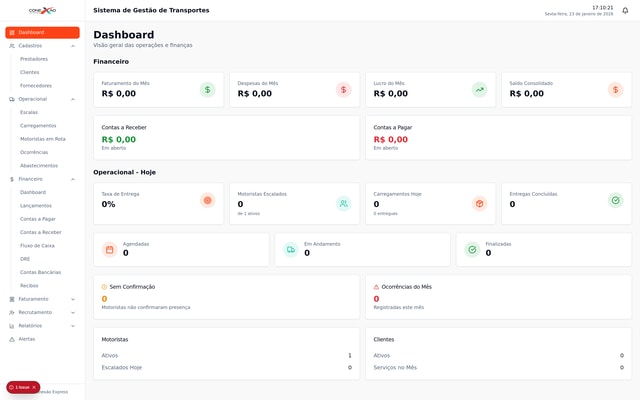Expand the Relatórios sidebar section
640x400 pixels.
pos(73,326)
